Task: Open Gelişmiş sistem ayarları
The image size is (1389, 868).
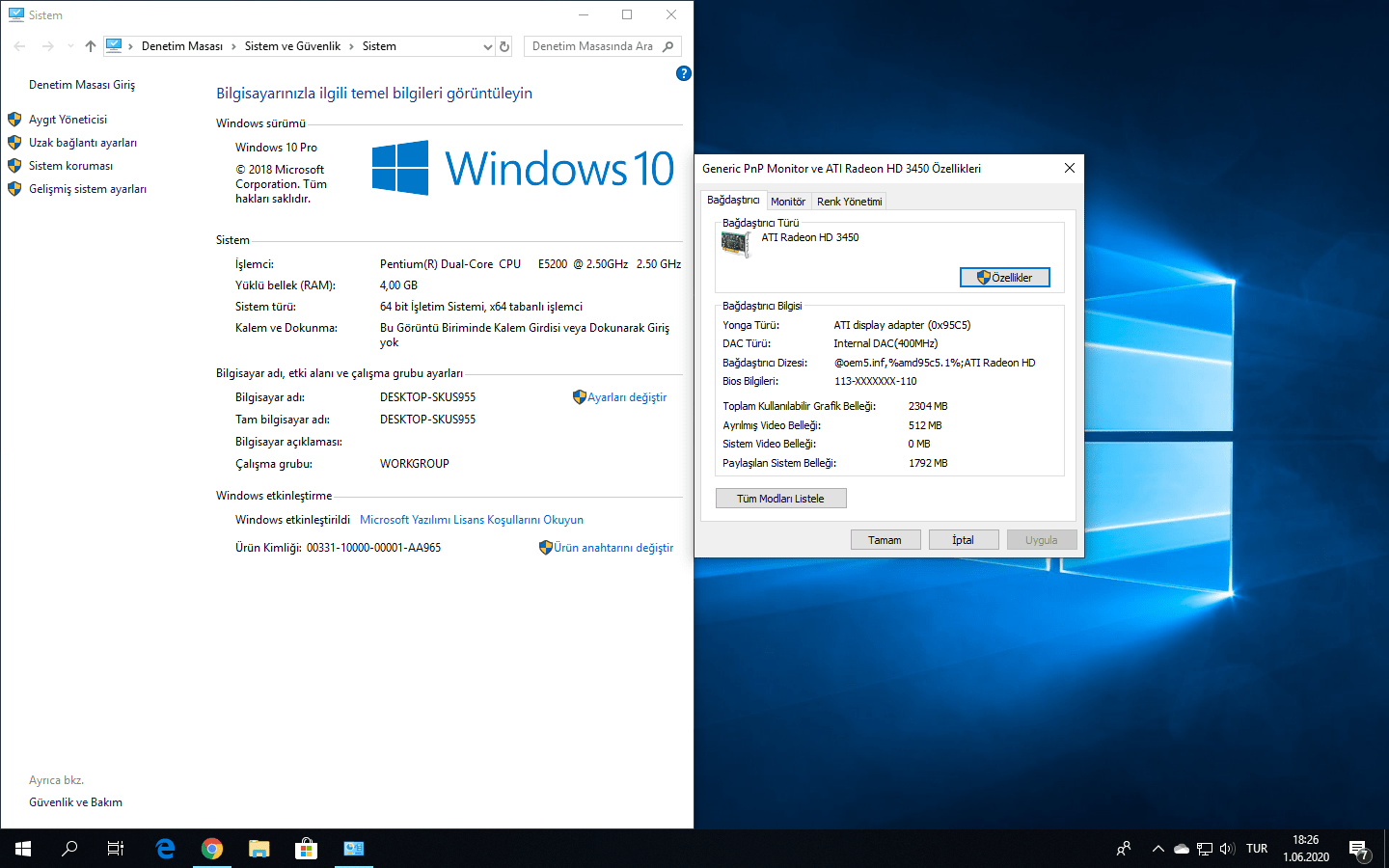Action: pos(88,189)
